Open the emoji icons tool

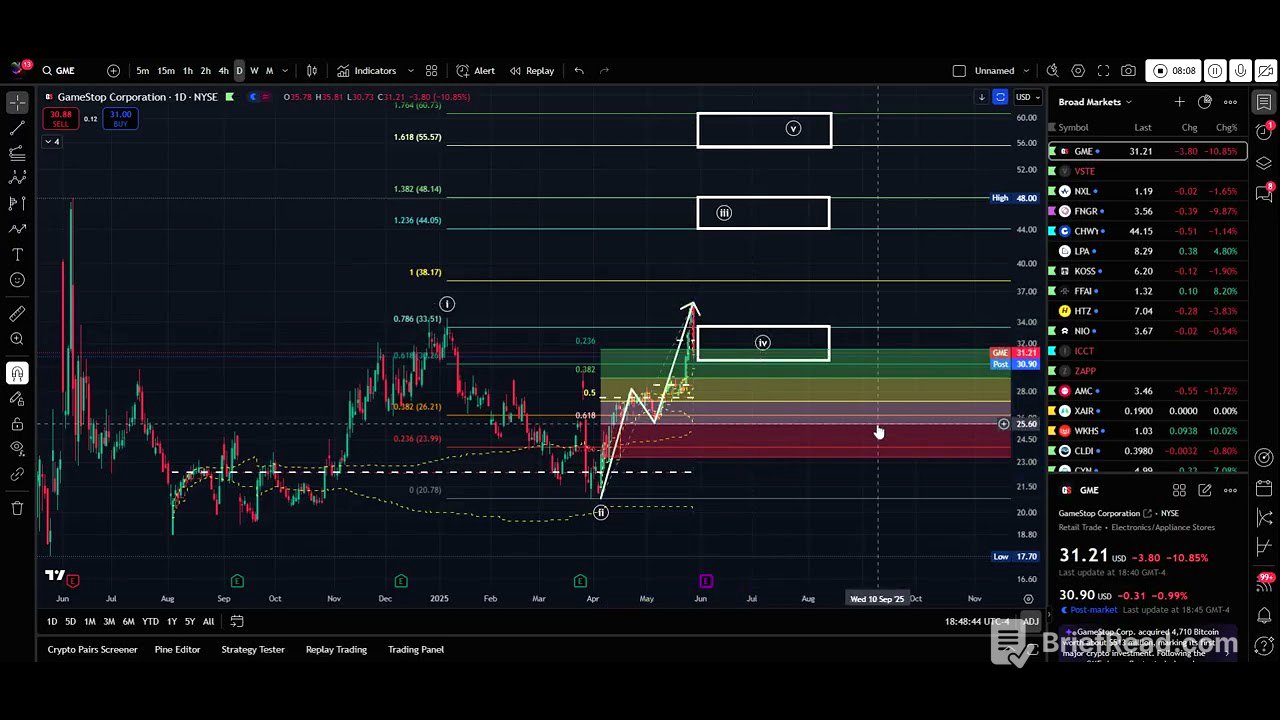(x=17, y=280)
